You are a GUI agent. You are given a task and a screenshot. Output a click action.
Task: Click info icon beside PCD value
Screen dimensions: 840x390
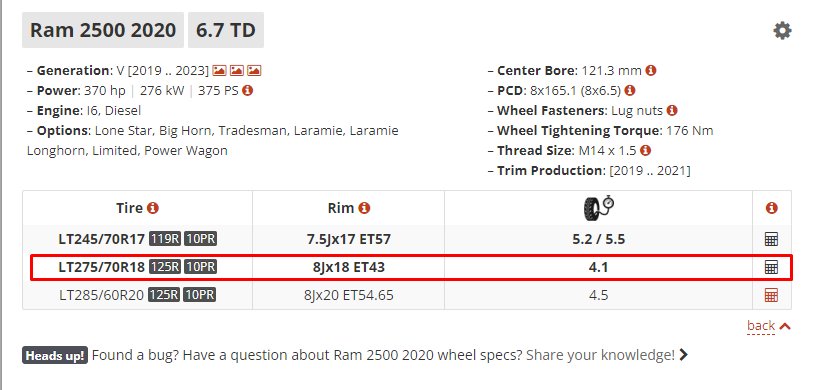click(630, 91)
